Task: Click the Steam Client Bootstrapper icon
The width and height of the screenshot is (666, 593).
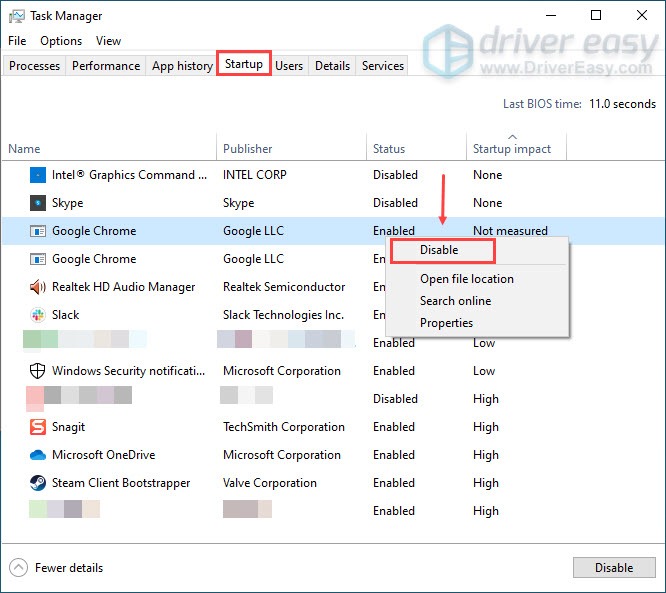Action: (x=38, y=483)
